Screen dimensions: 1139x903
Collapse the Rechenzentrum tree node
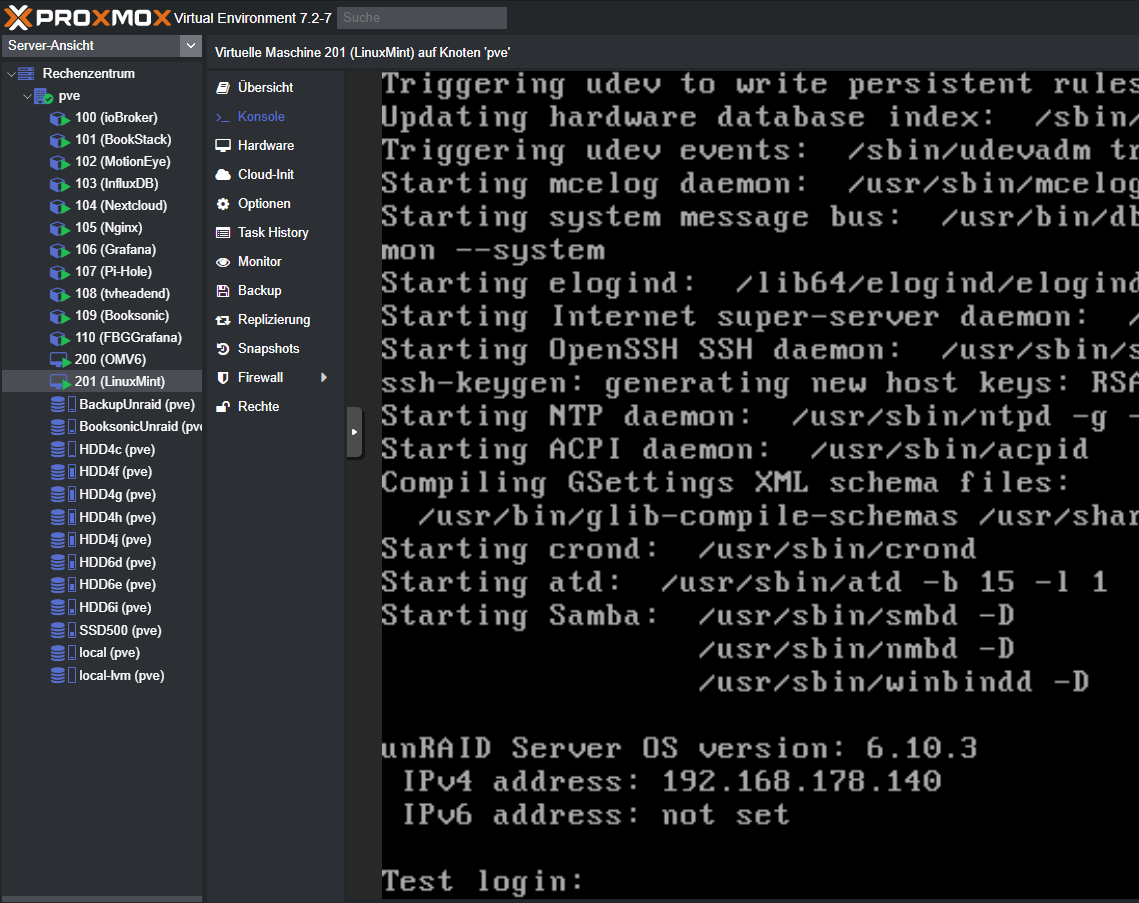click(11, 74)
